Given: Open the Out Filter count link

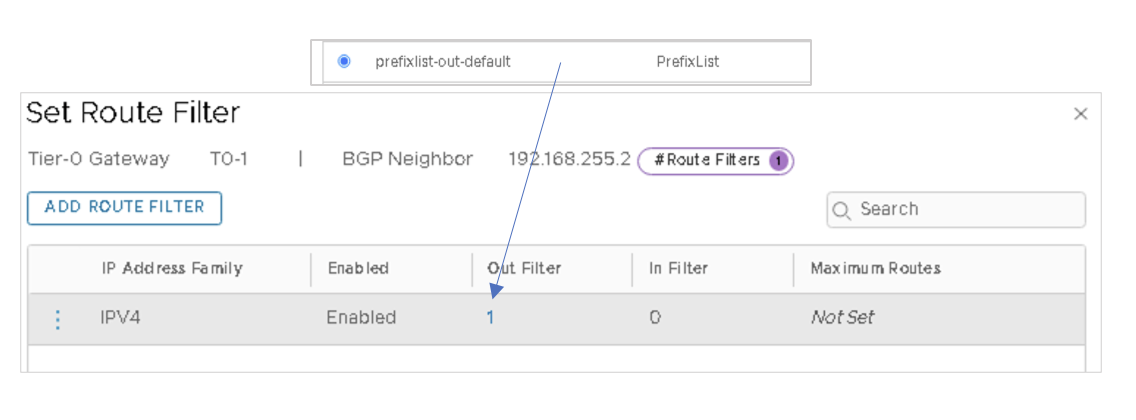Looking at the screenshot, I should [490, 318].
